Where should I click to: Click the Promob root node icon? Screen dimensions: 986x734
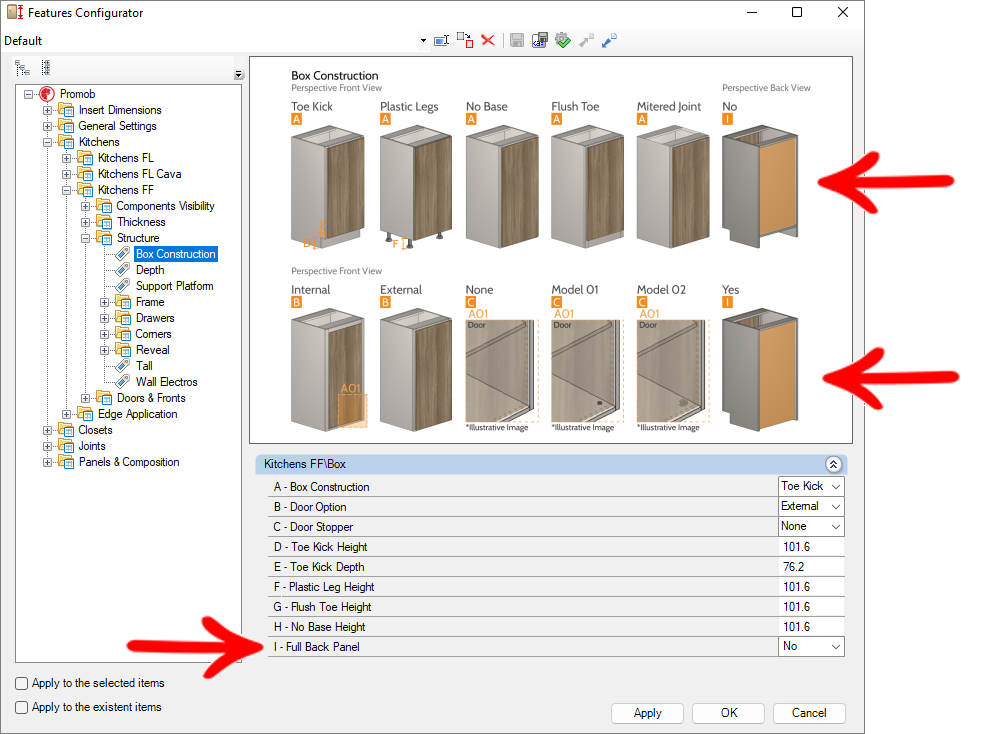click(47, 94)
